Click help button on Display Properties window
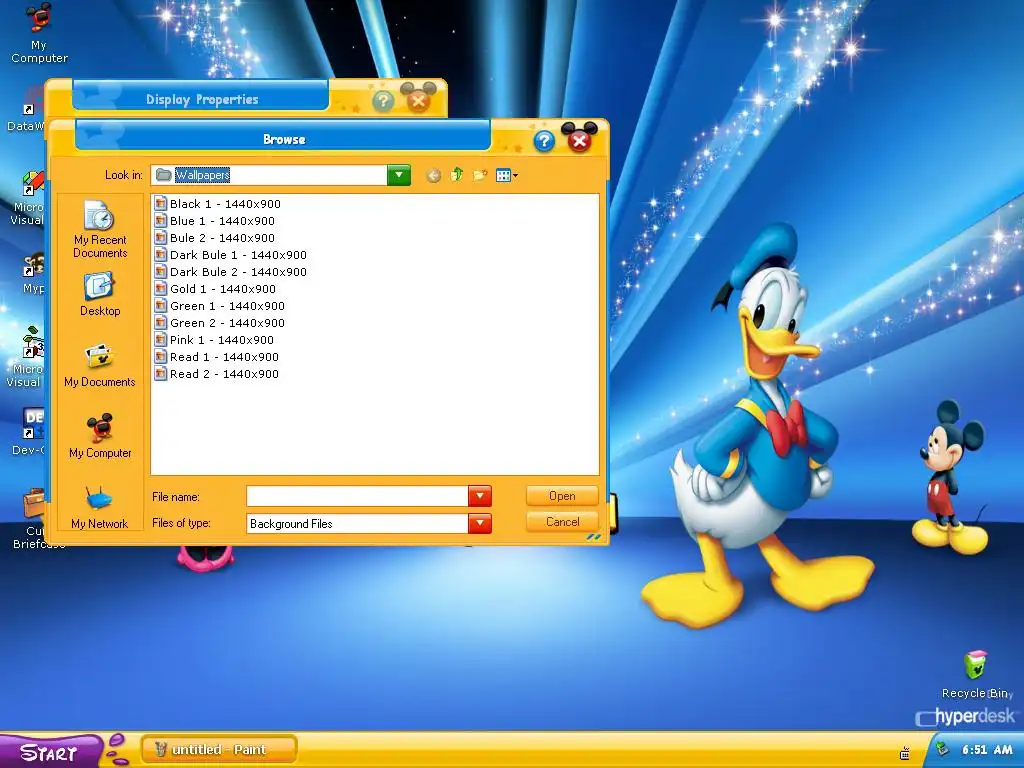 [x=383, y=101]
